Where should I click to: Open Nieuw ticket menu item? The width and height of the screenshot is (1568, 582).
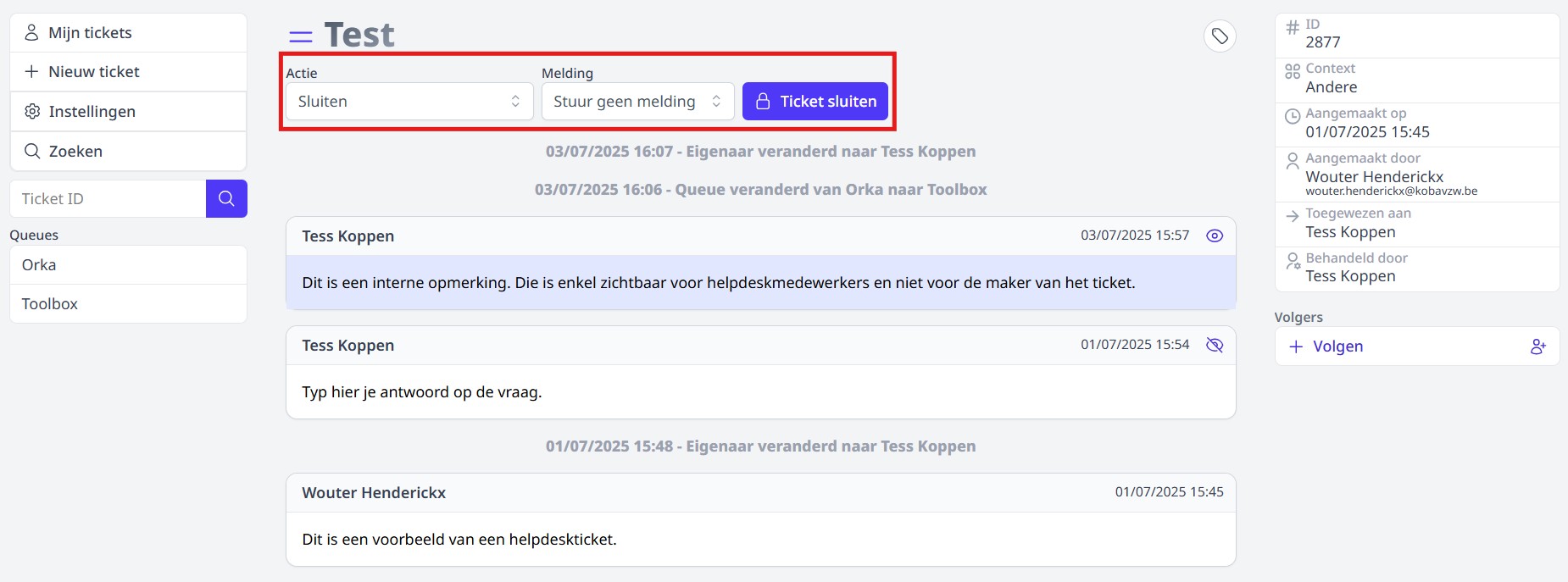128,71
